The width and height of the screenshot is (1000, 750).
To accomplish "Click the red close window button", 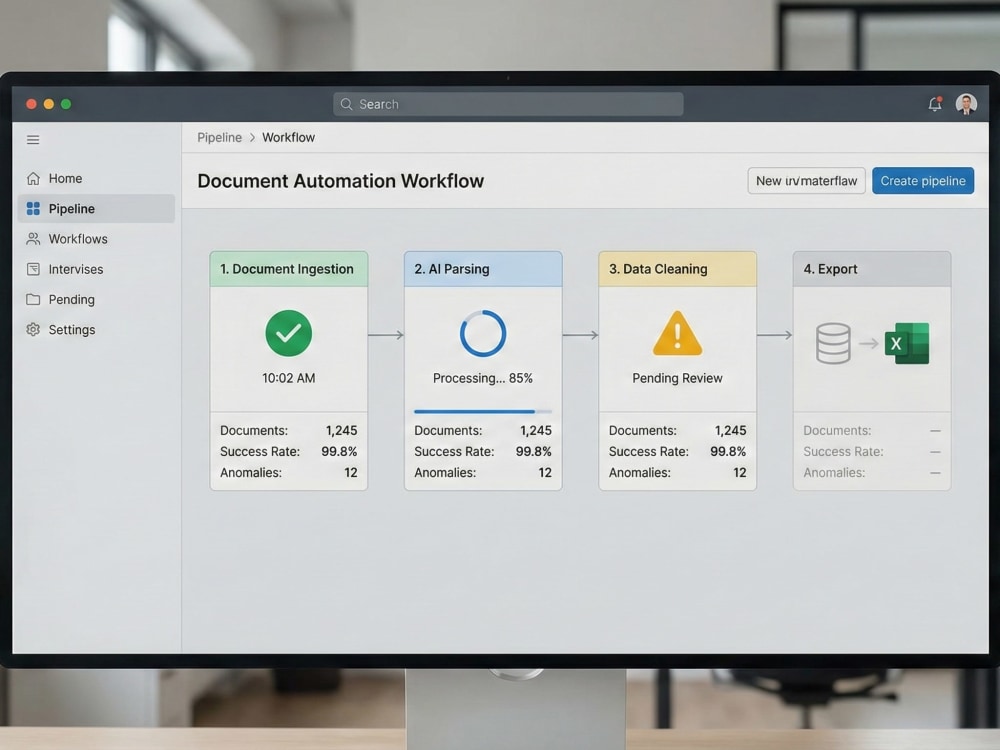I will (x=31, y=104).
